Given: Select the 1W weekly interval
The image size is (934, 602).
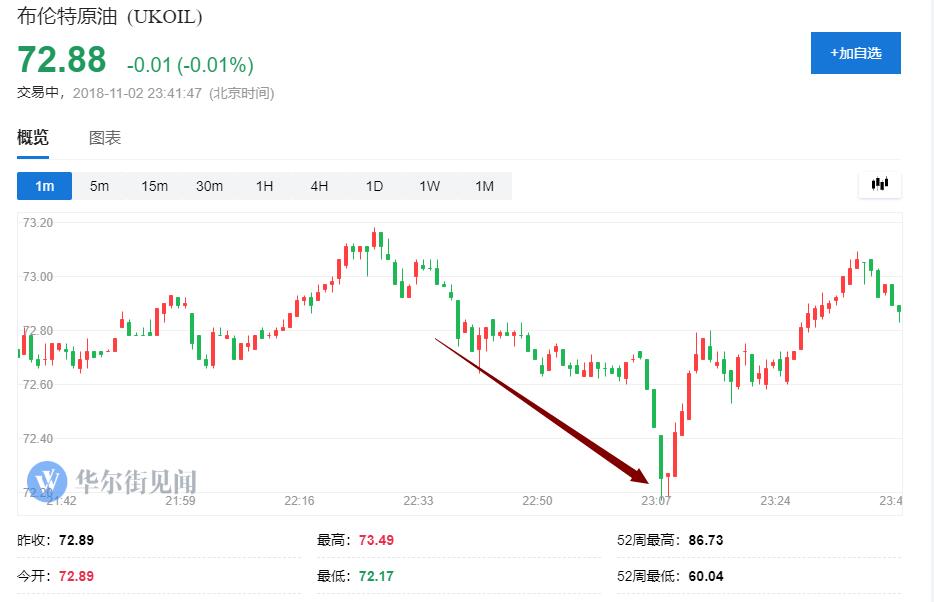Looking at the screenshot, I should (x=429, y=186).
